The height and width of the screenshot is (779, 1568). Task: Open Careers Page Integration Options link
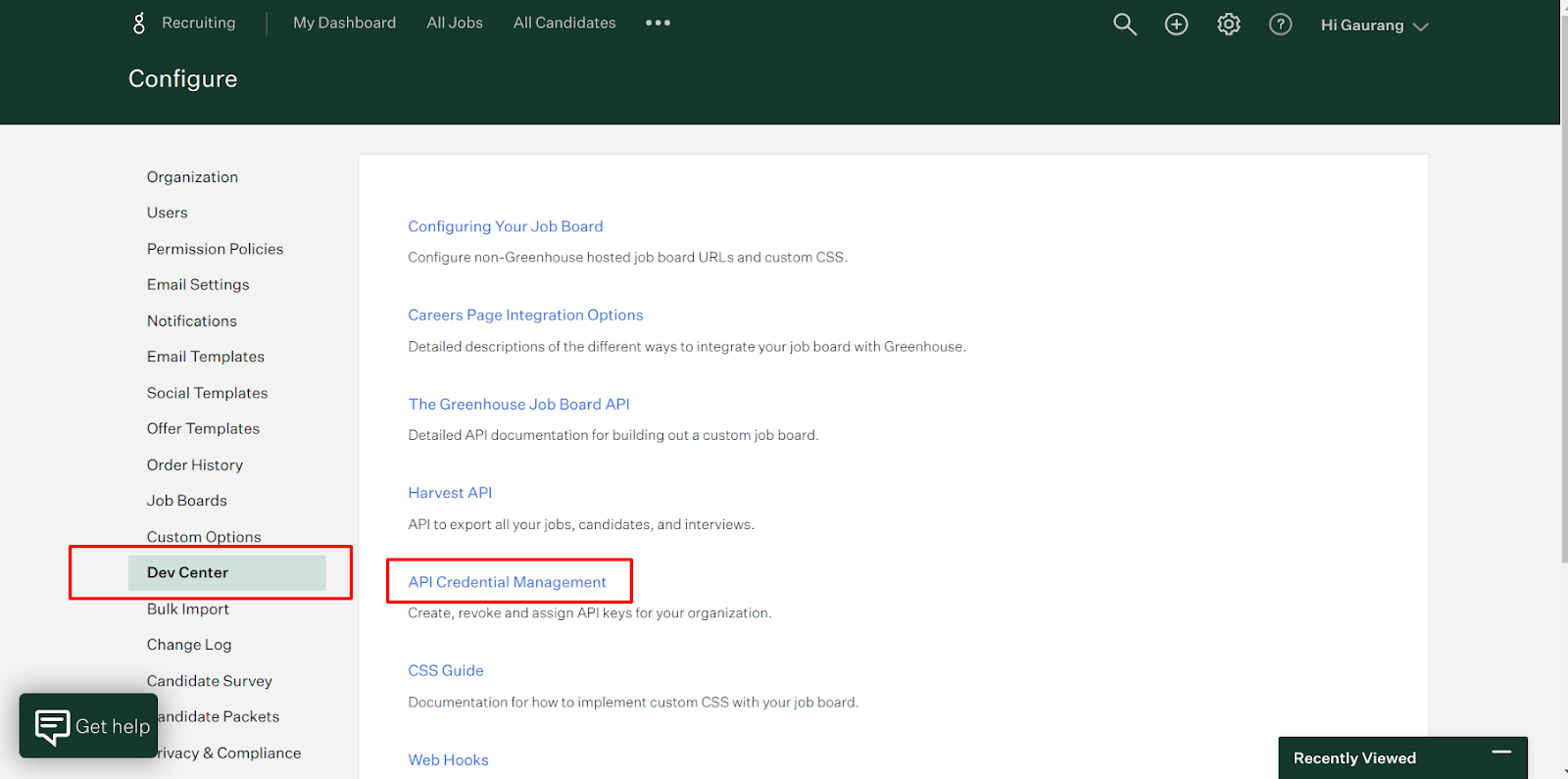point(525,315)
